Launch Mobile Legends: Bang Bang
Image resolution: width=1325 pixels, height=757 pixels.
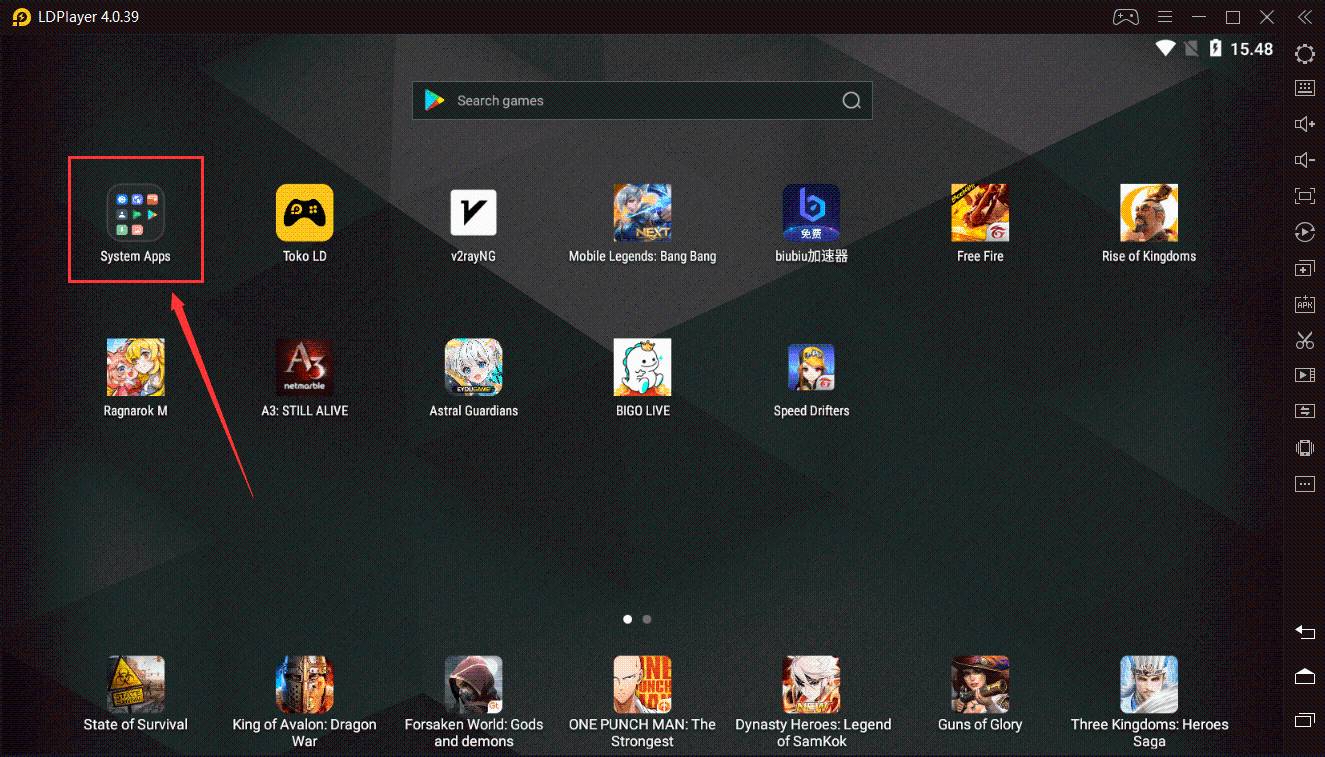(x=642, y=212)
